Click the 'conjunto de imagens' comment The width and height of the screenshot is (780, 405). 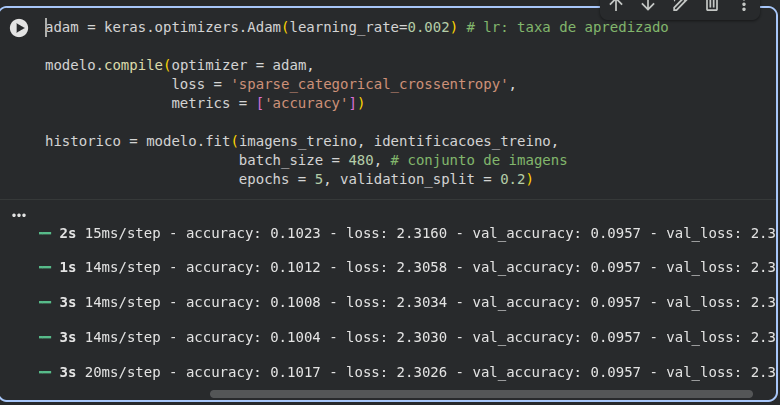[x=483, y=160]
